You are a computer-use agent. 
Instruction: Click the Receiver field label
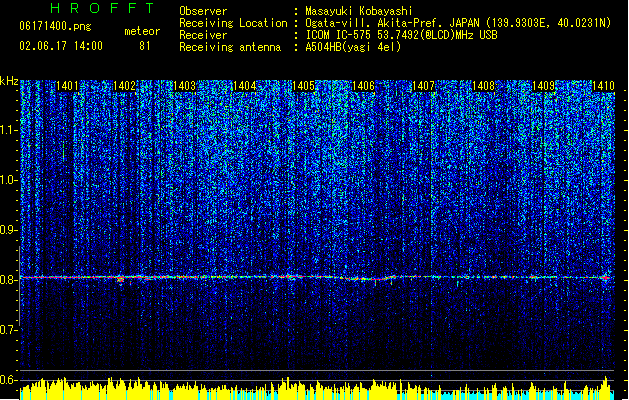coord(203,35)
